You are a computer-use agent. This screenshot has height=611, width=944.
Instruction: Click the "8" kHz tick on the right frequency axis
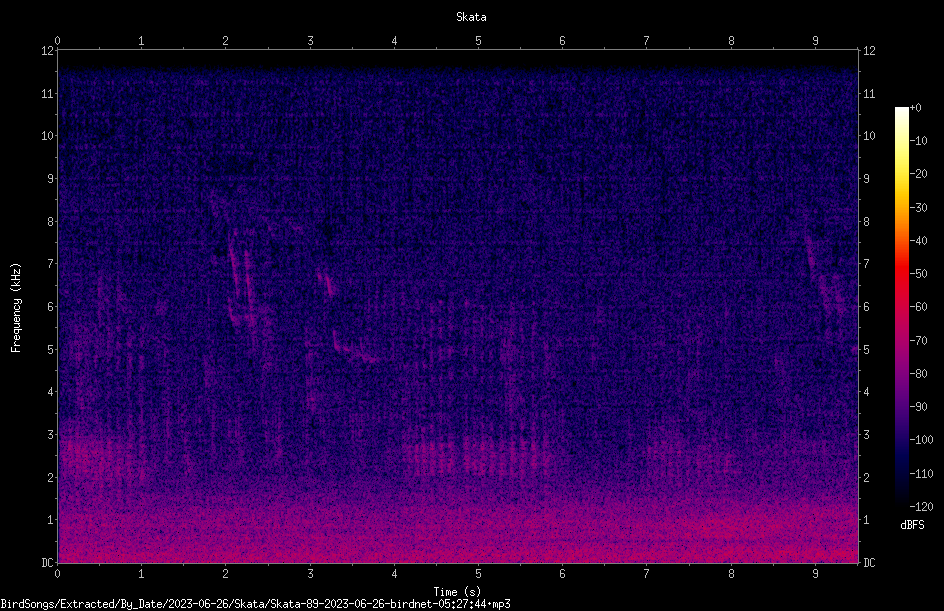(867, 222)
